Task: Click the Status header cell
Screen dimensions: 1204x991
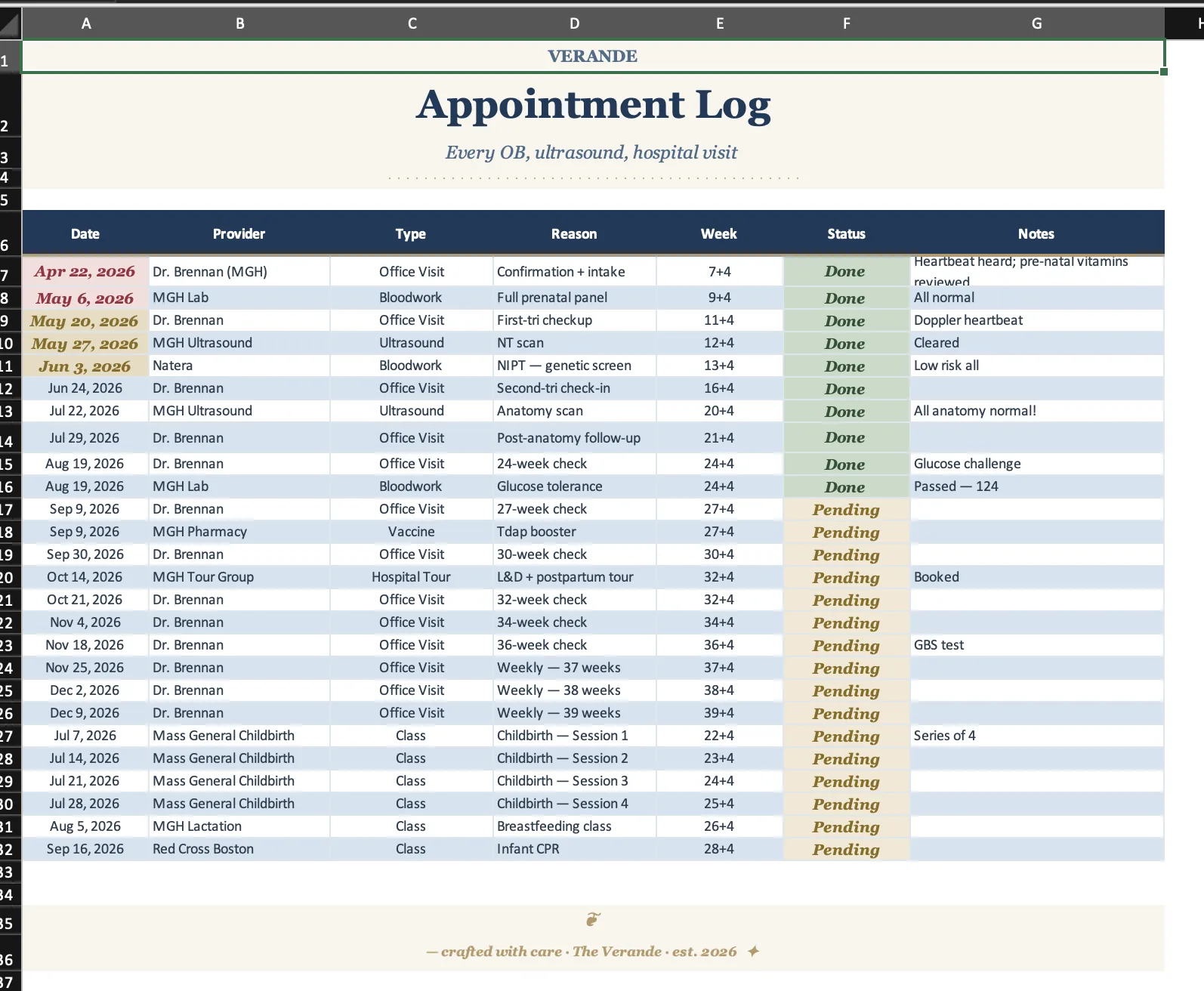Action: [847, 233]
